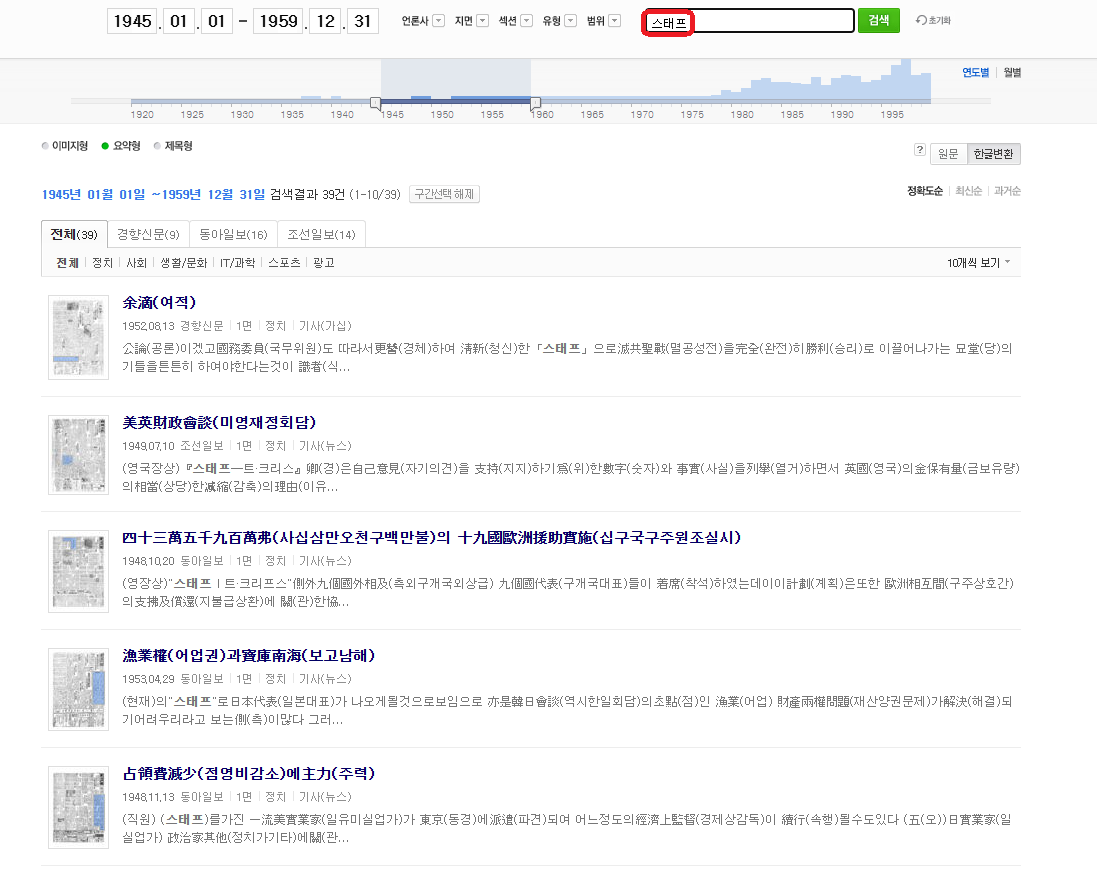Screen dimensions: 1097x873
Task: Open the 10개씩 보기 dropdown
Action: click(978, 262)
